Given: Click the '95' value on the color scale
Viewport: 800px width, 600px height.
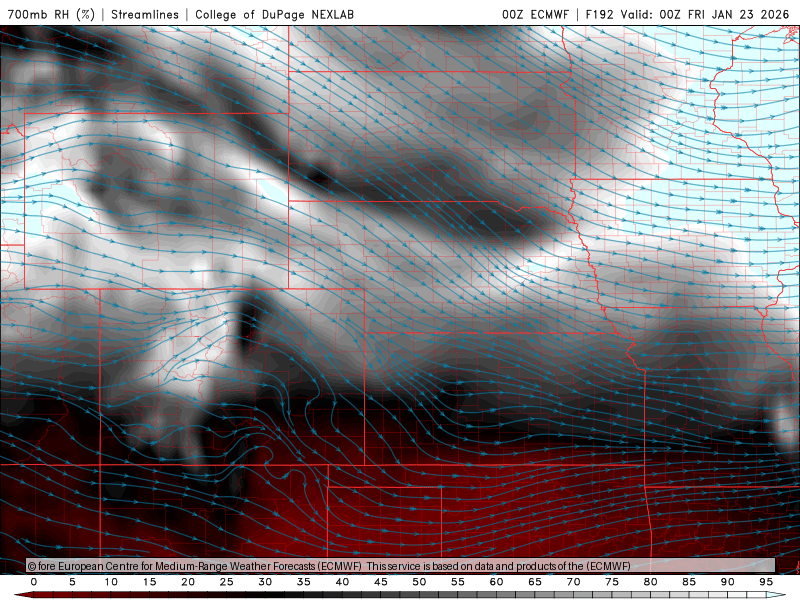Looking at the screenshot, I should pyautogui.click(x=766, y=582).
